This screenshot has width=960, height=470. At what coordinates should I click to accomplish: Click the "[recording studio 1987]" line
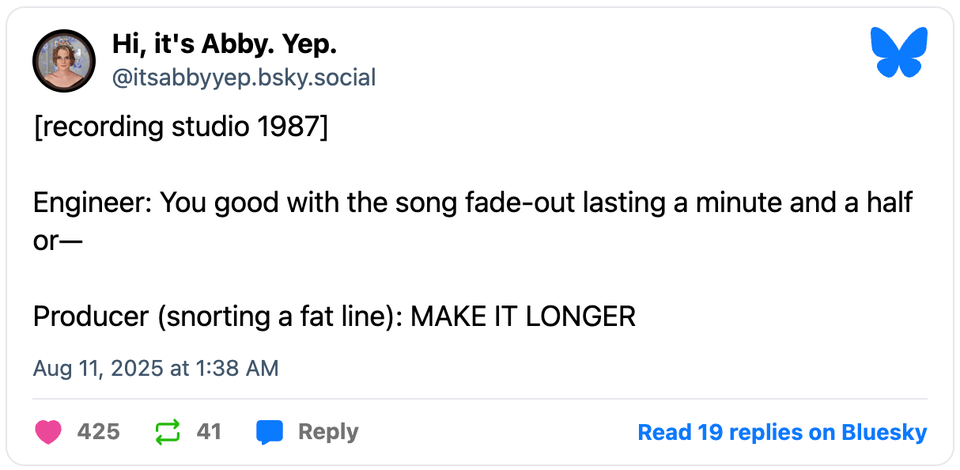click(180, 129)
